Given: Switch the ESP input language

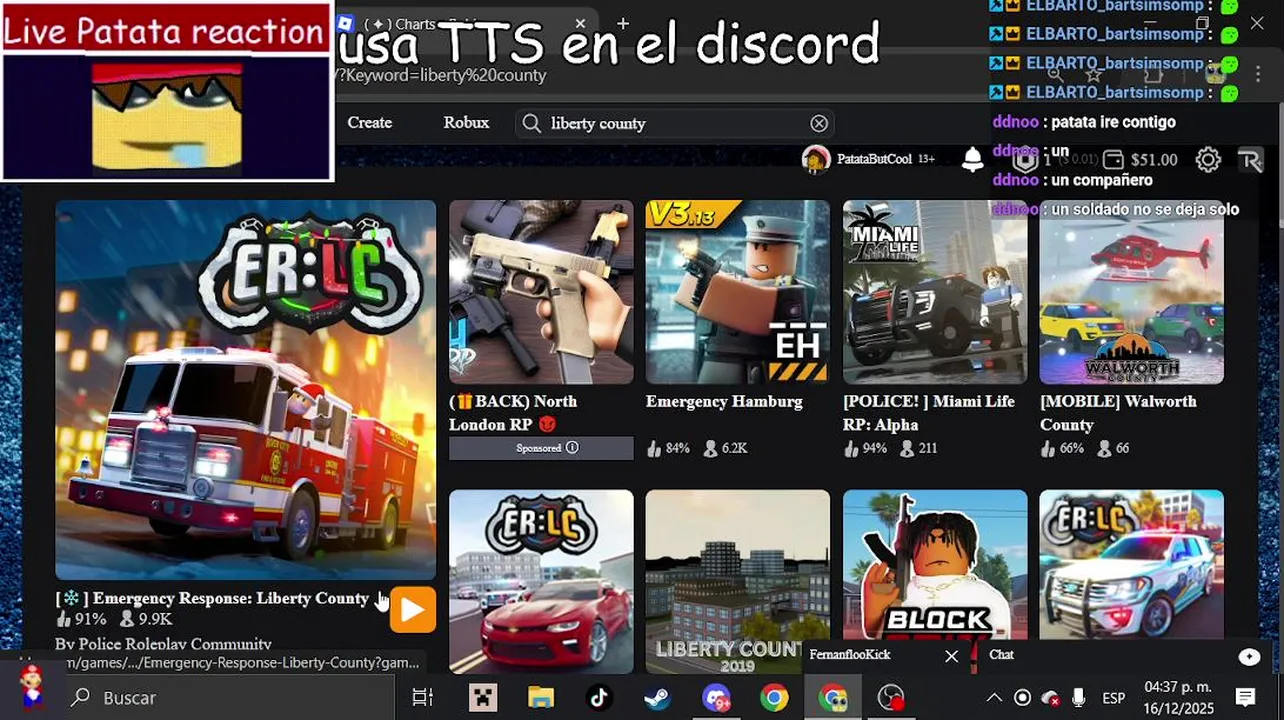Looking at the screenshot, I should [1113, 697].
